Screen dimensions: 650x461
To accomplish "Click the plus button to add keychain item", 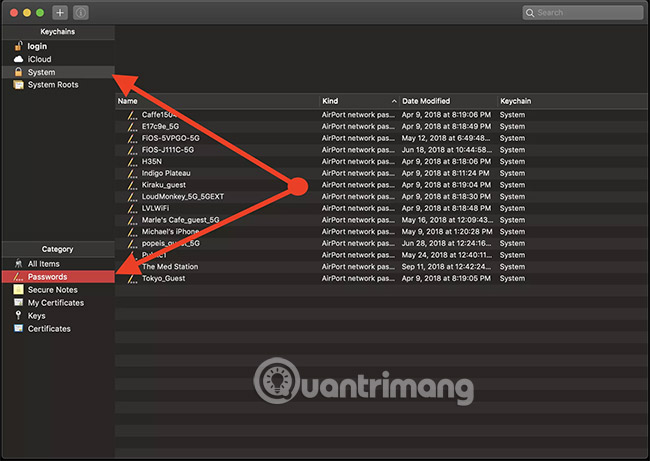I will click(60, 13).
